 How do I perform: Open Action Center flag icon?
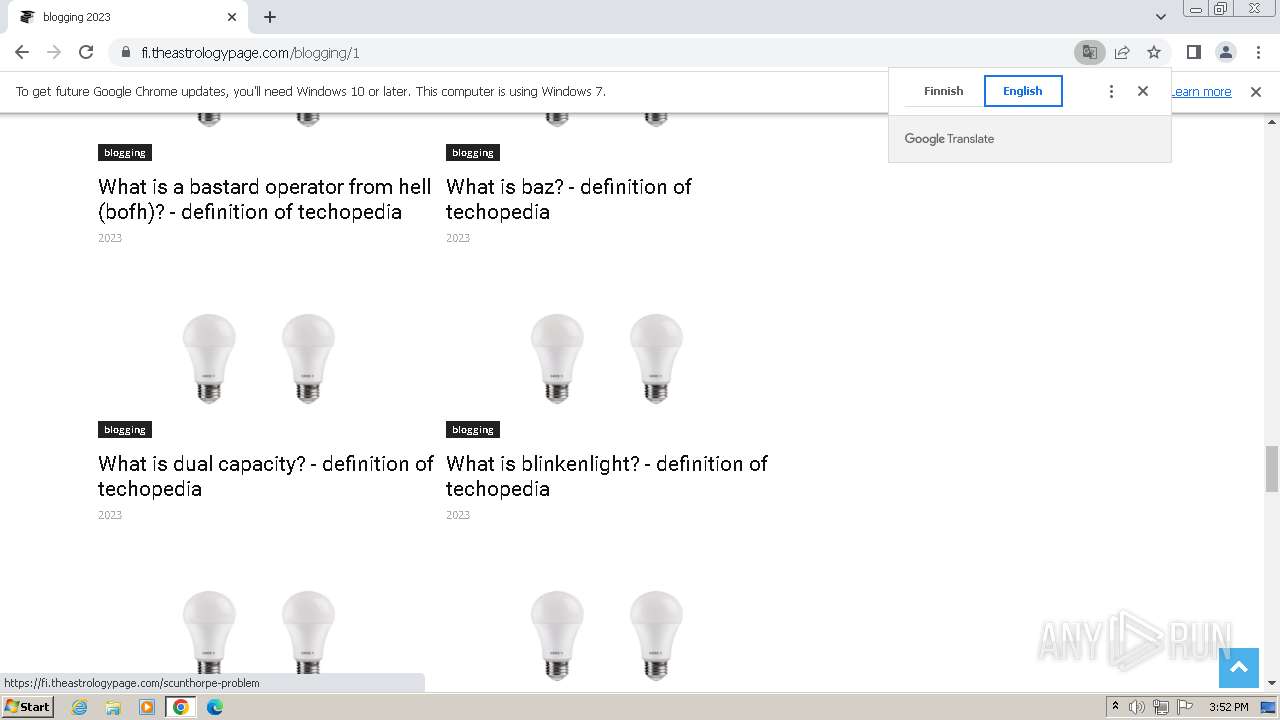(1185, 707)
